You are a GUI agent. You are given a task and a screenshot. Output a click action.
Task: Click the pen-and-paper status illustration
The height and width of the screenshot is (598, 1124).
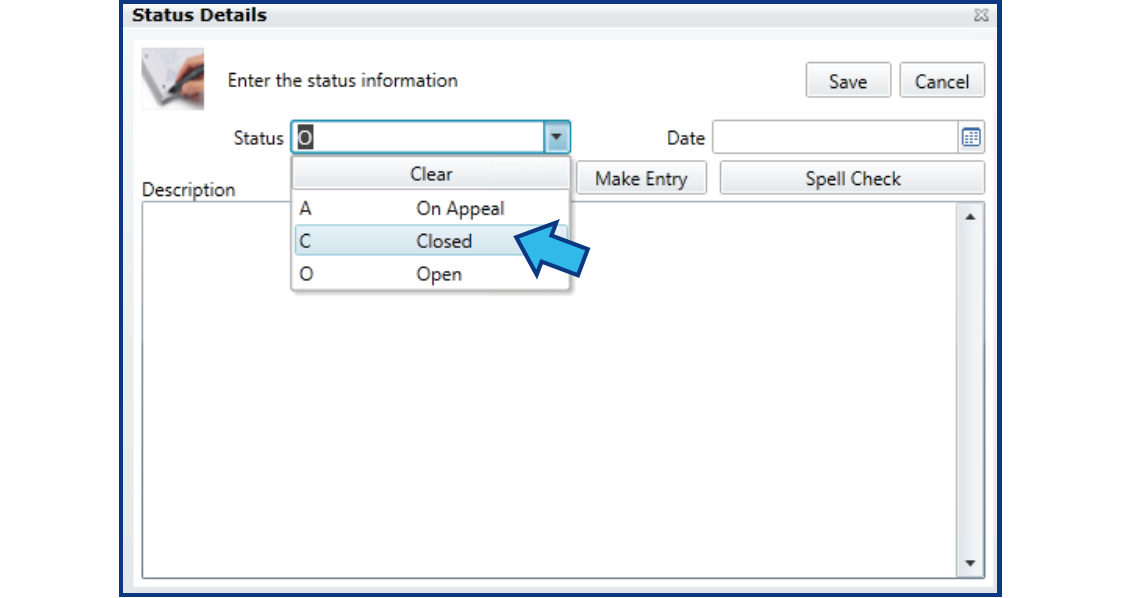[172, 79]
